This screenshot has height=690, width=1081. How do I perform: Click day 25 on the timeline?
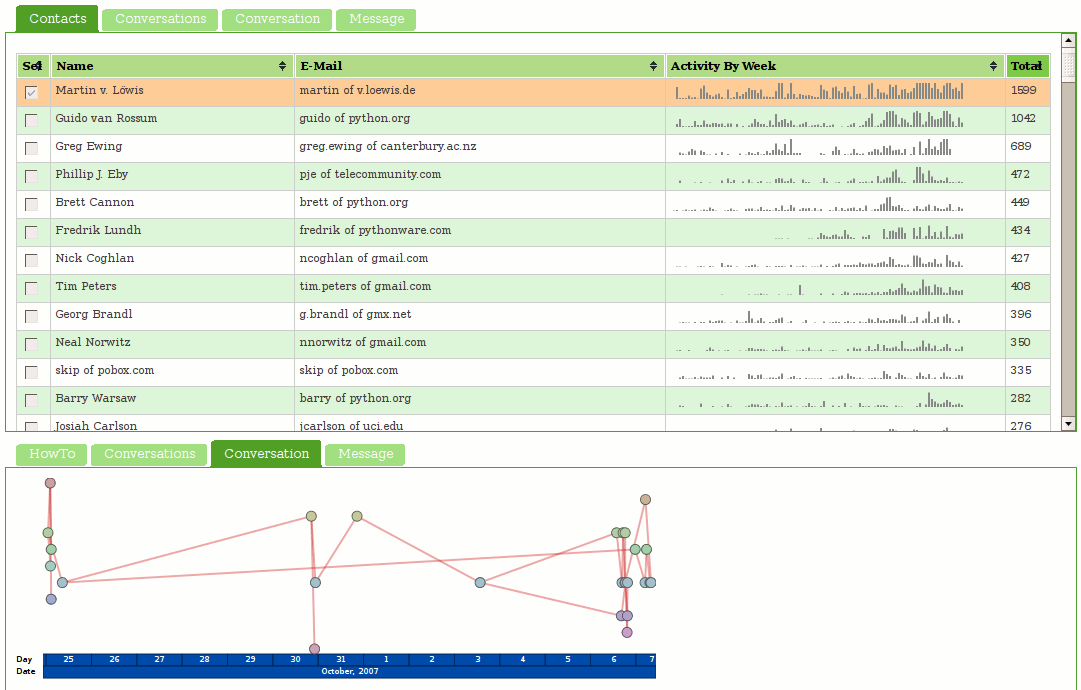tap(68, 660)
